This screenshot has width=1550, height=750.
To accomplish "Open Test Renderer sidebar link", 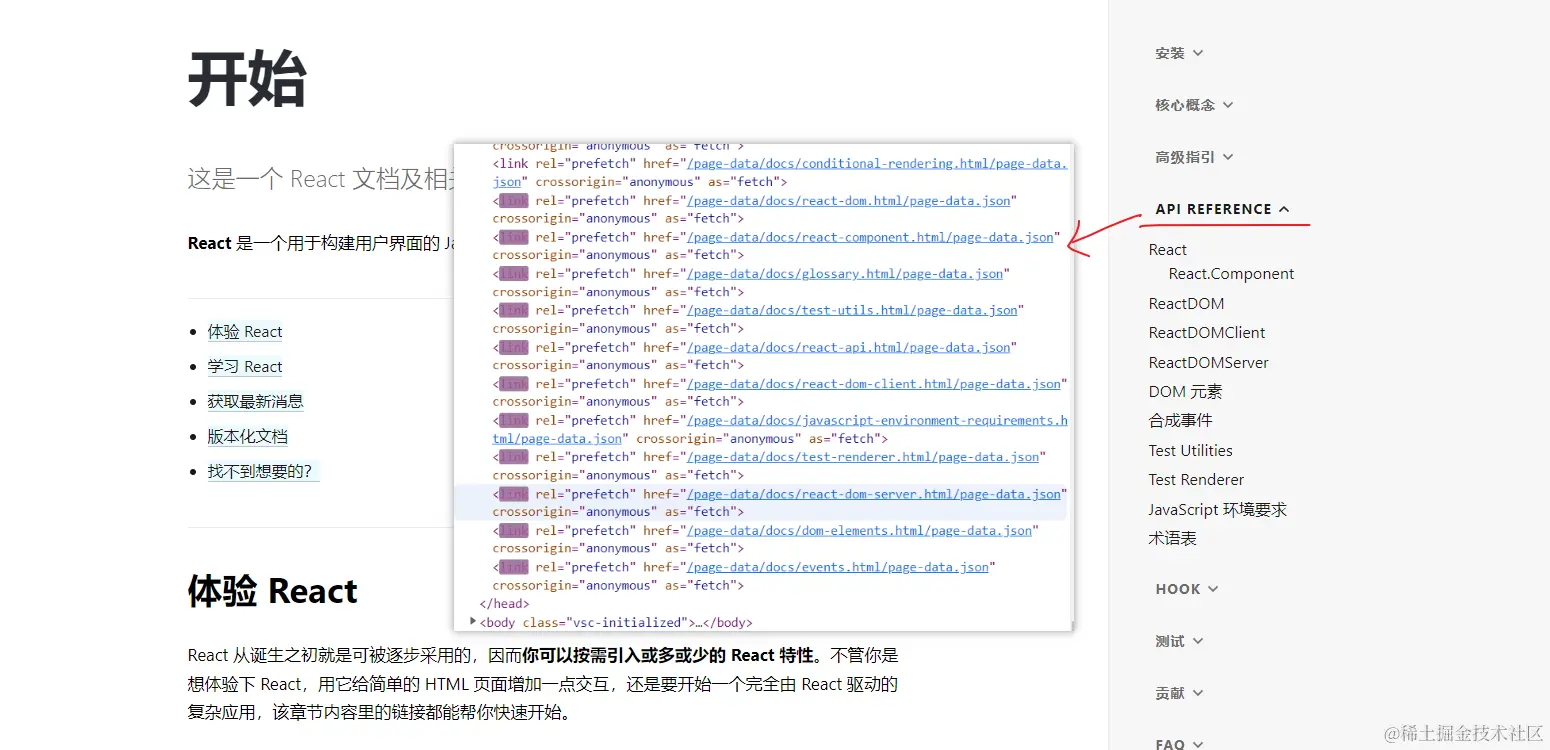I will (1196, 480).
